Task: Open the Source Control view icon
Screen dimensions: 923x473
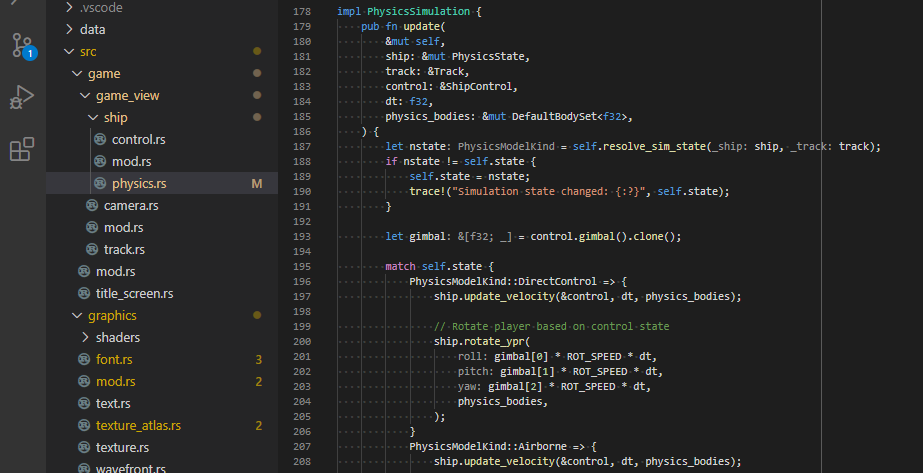Action: (22, 45)
